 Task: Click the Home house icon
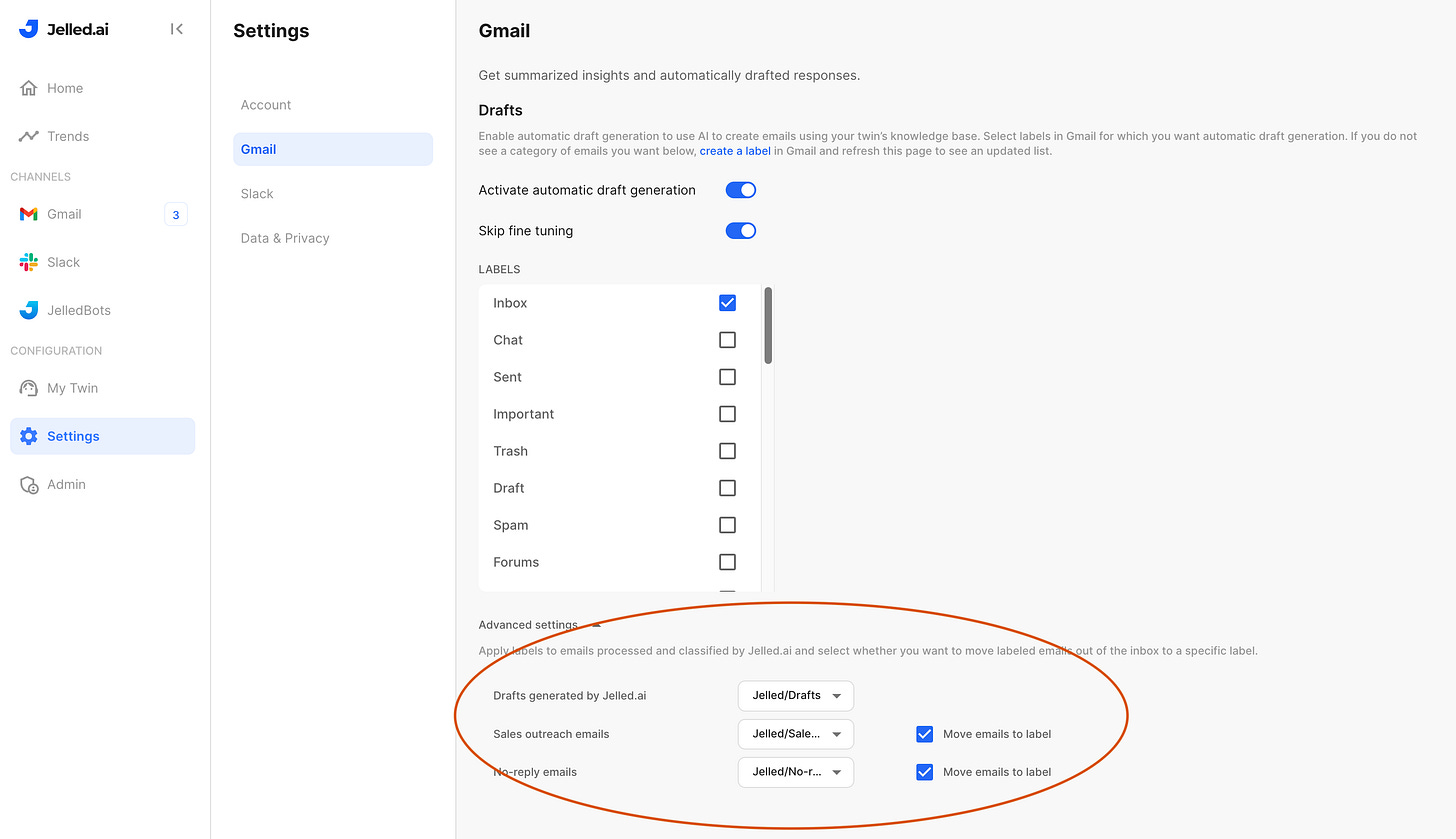pyautogui.click(x=29, y=88)
